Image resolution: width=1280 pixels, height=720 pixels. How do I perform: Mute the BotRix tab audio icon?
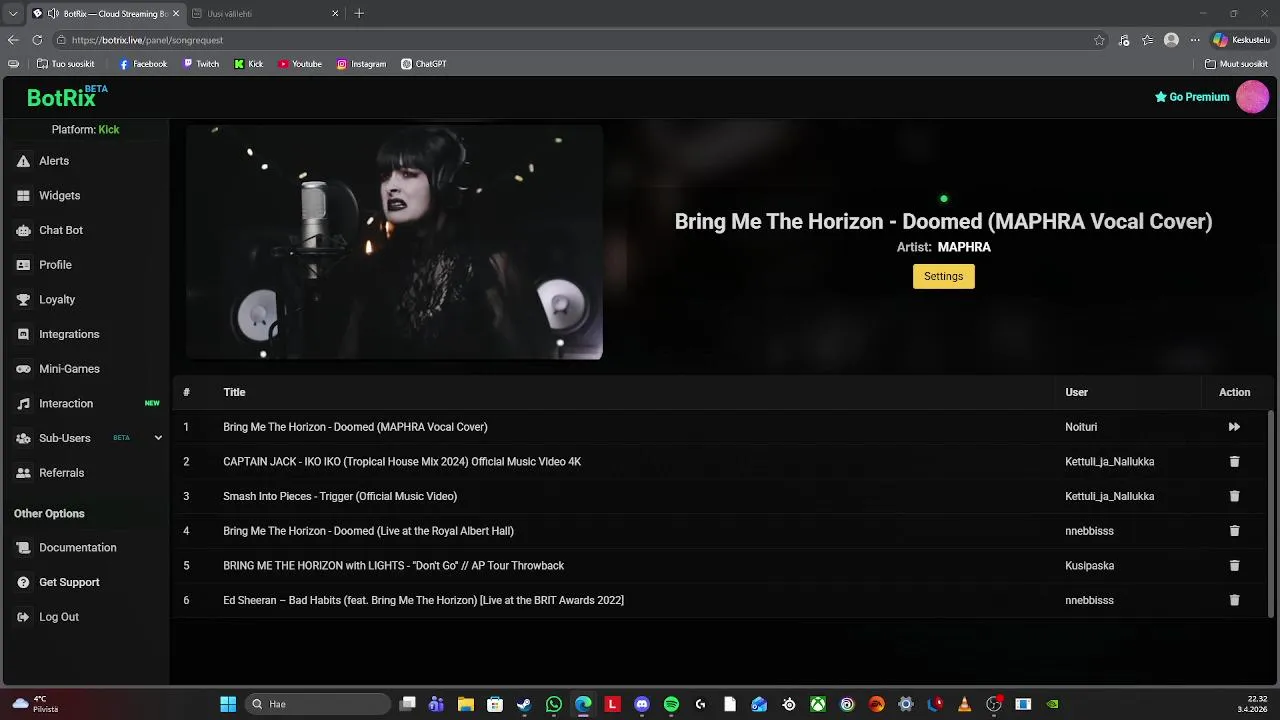(53, 14)
